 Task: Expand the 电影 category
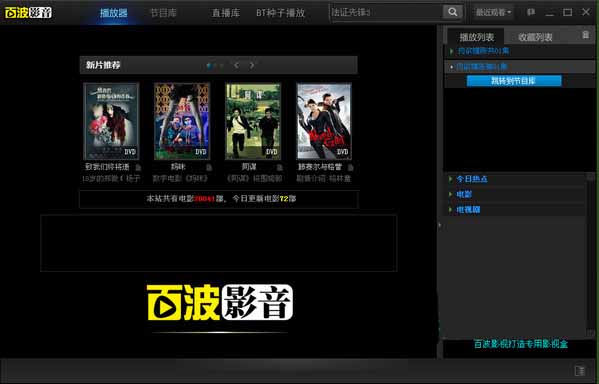click(464, 194)
